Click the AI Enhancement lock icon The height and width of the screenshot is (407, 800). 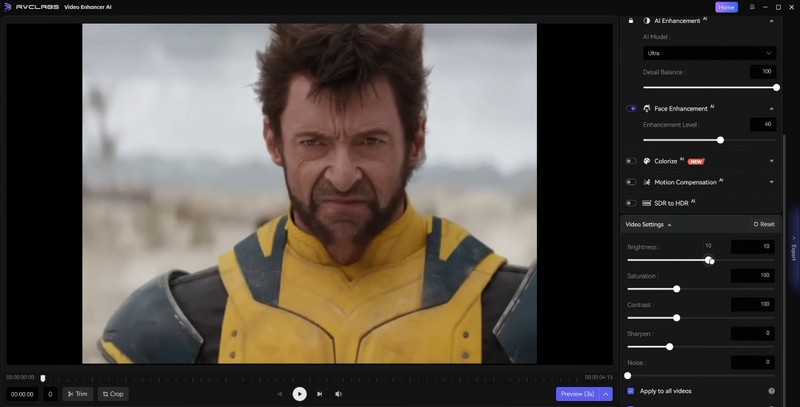tap(631, 20)
